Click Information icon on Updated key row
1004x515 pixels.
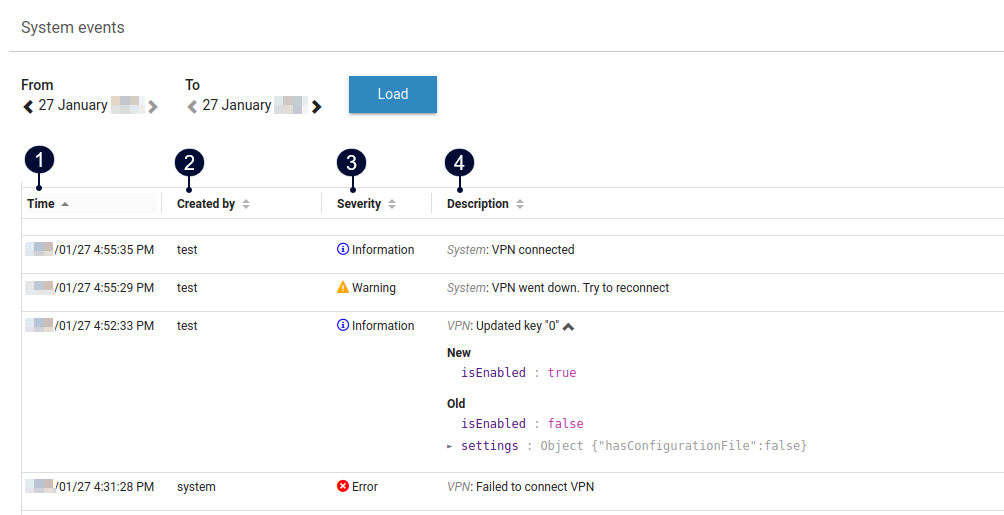tap(343, 326)
